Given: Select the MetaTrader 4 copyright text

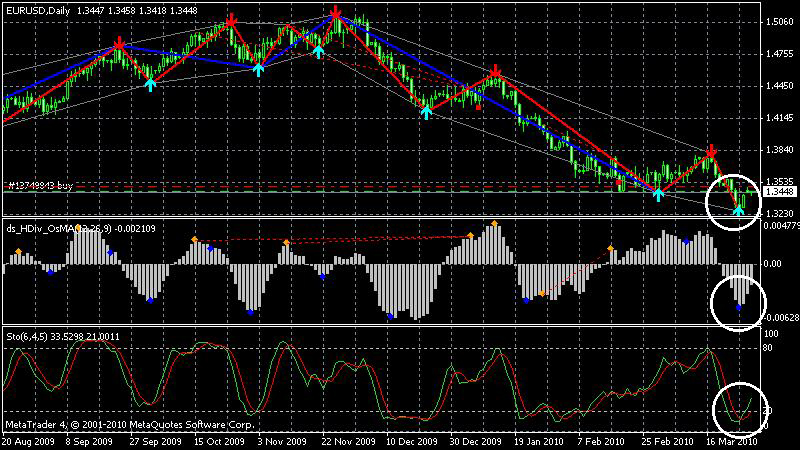Looking at the screenshot, I should pyautogui.click(x=130, y=424).
